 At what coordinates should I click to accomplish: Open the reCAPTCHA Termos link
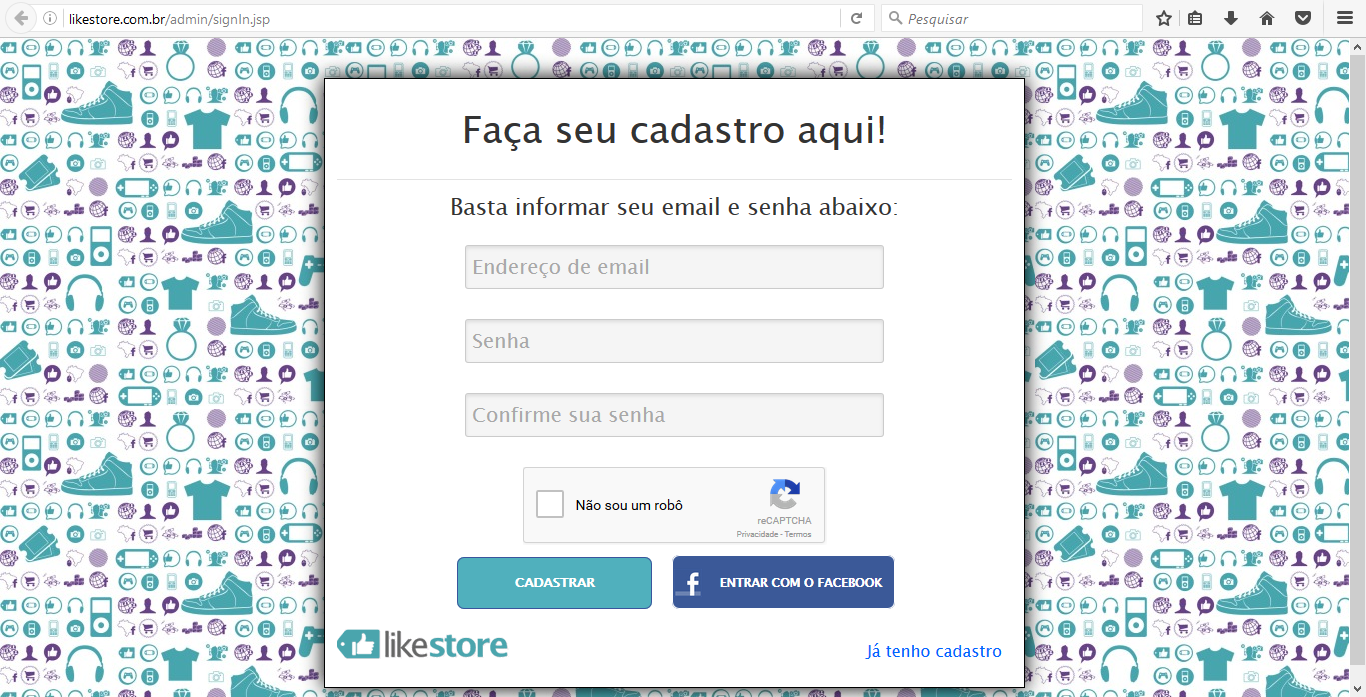(x=798, y=534)
